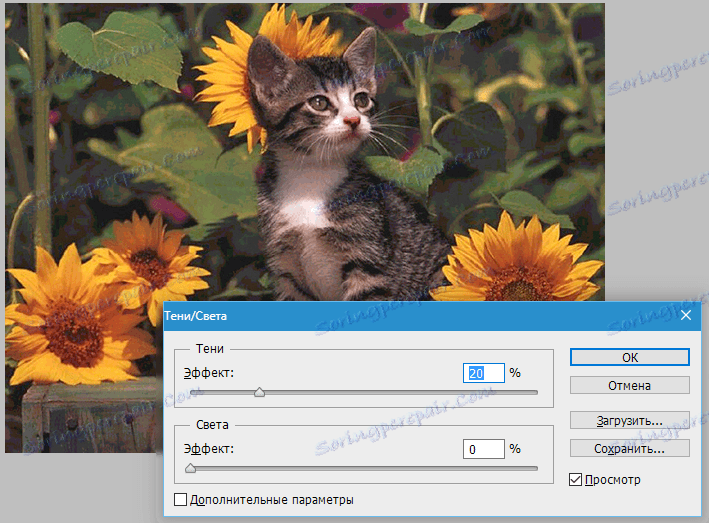The width and height of the screenshot is (709, 523).
Task: Close the Тени/Света dialog
Action: 685,316
